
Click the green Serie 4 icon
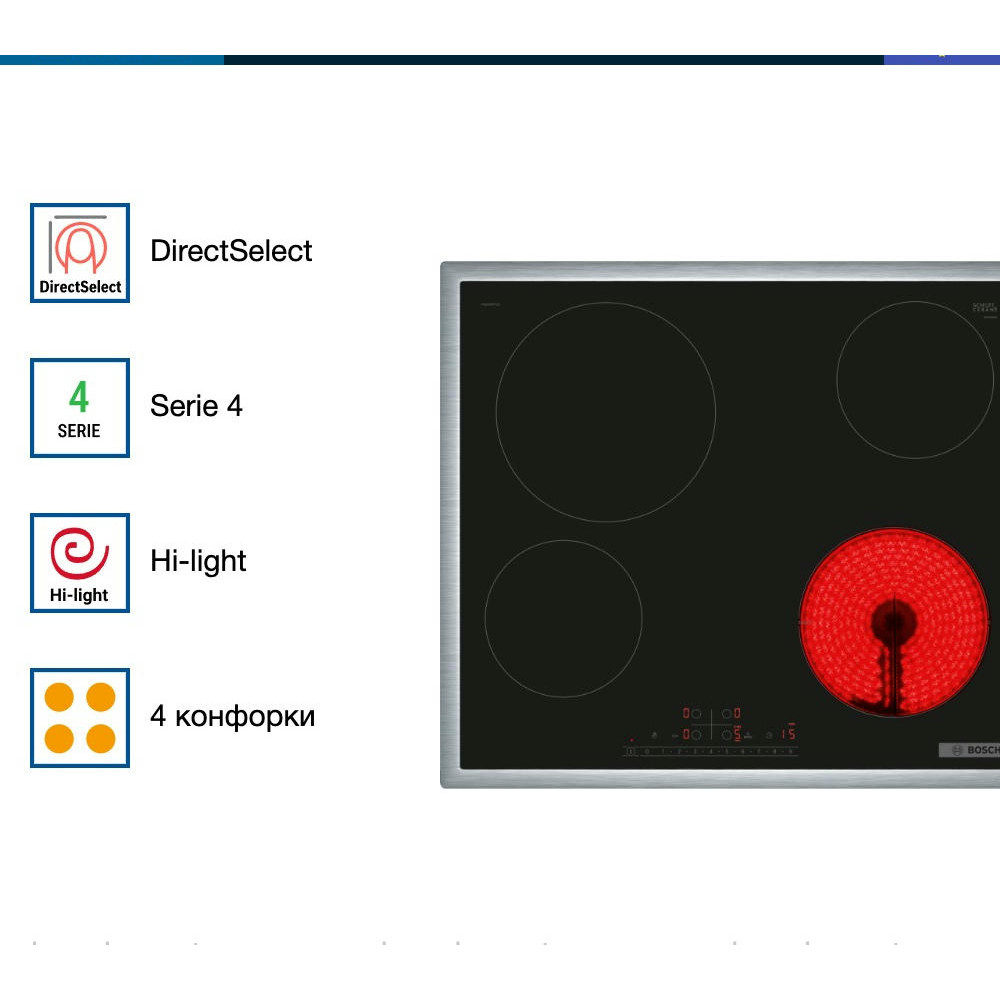pyautogui.click(x=80, y=408)
